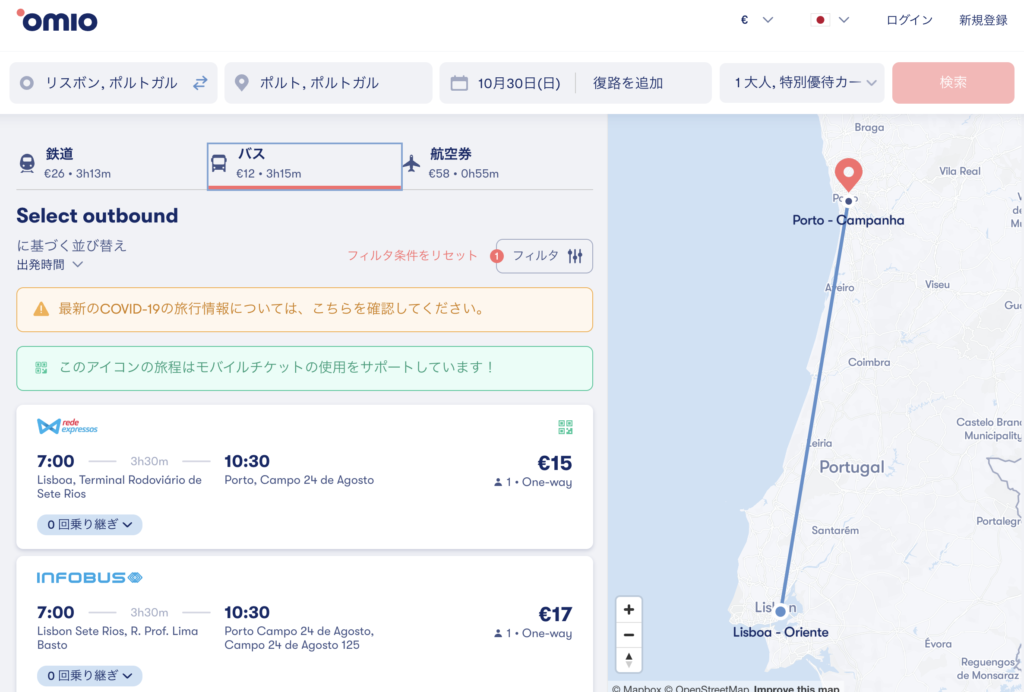
Task: Click the Omio logo
Action: 57,20
